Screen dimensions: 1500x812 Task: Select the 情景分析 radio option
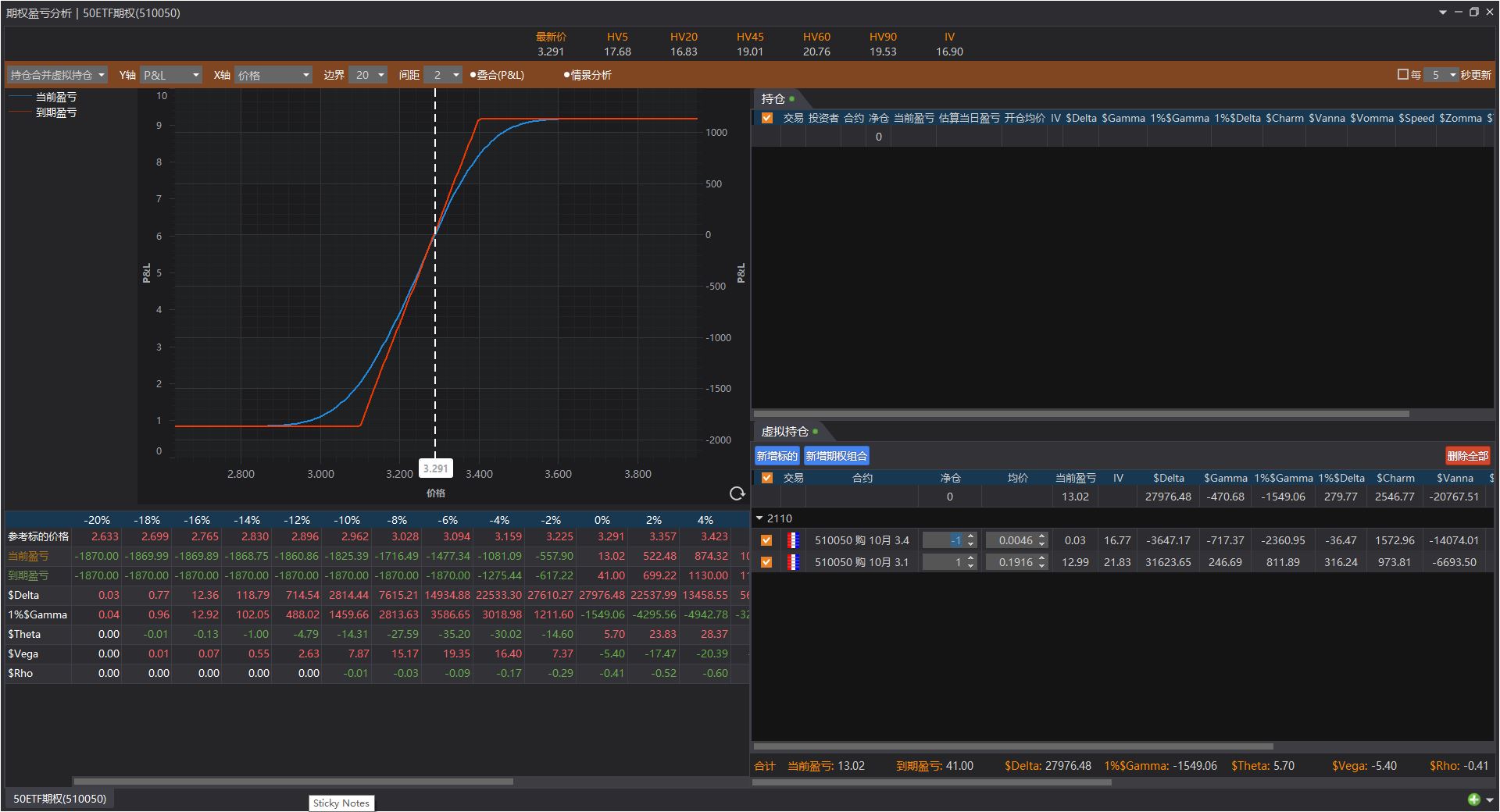[x=567, y=75]
